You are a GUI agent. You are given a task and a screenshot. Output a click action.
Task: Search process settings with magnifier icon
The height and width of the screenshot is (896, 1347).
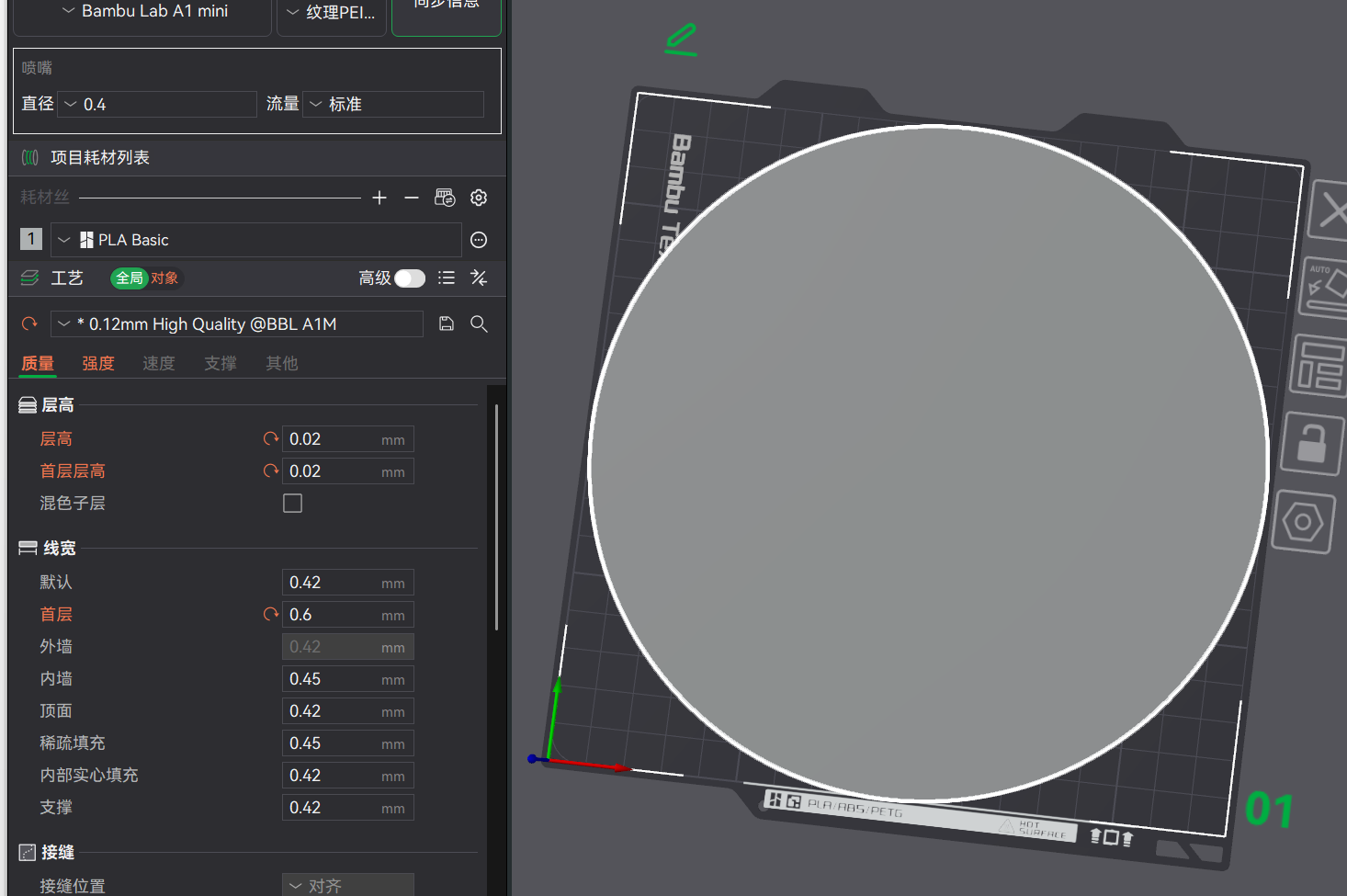[479, 323]
